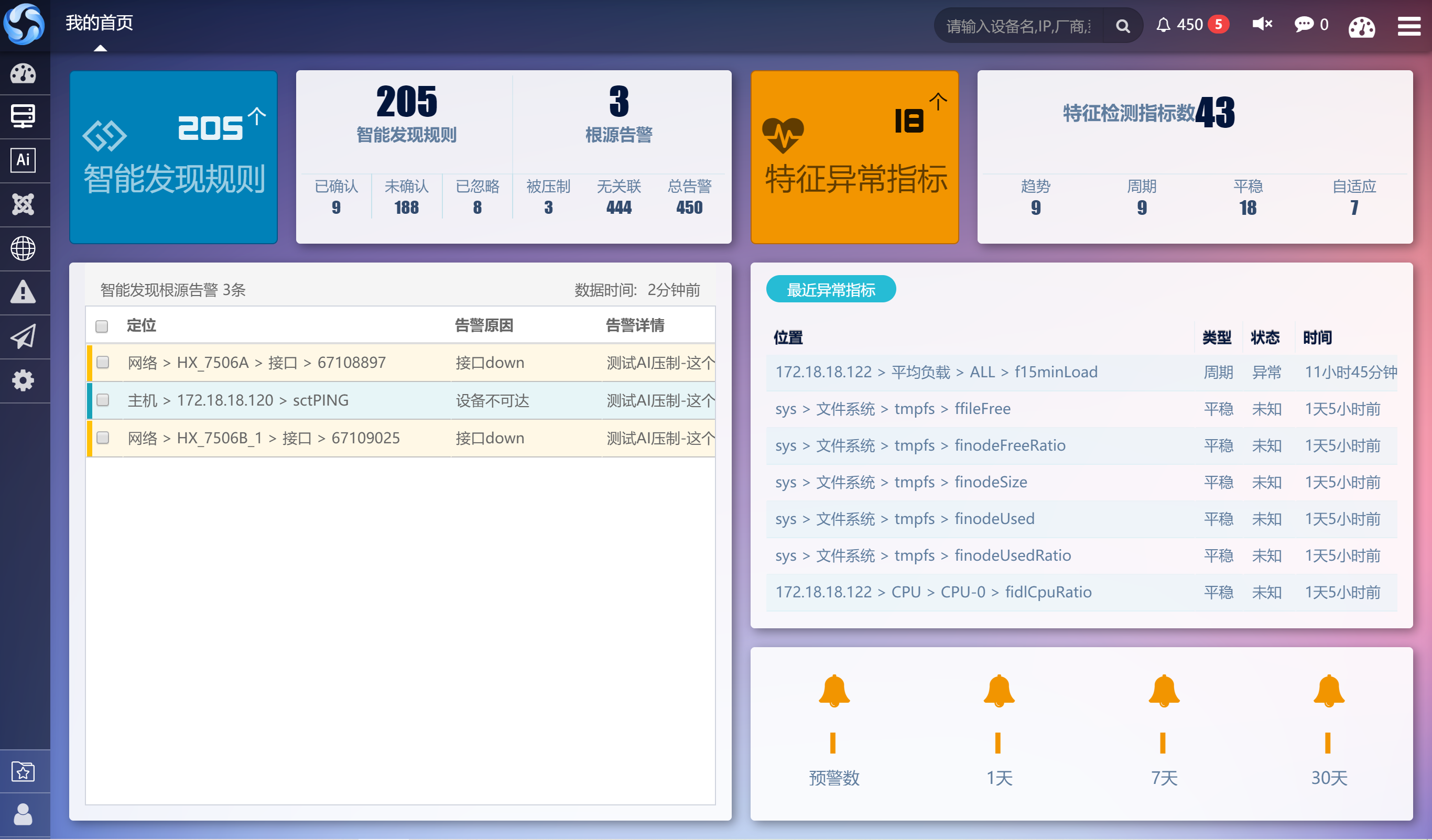Screen dimensions: 1432x840
Task: Click the user profile icon in the bottom sidebar
Action: pos(23,814)
